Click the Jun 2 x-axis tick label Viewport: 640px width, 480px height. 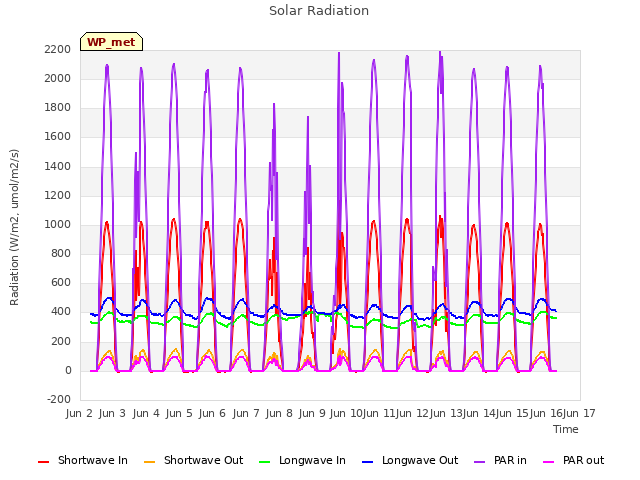tap(79, 413)
